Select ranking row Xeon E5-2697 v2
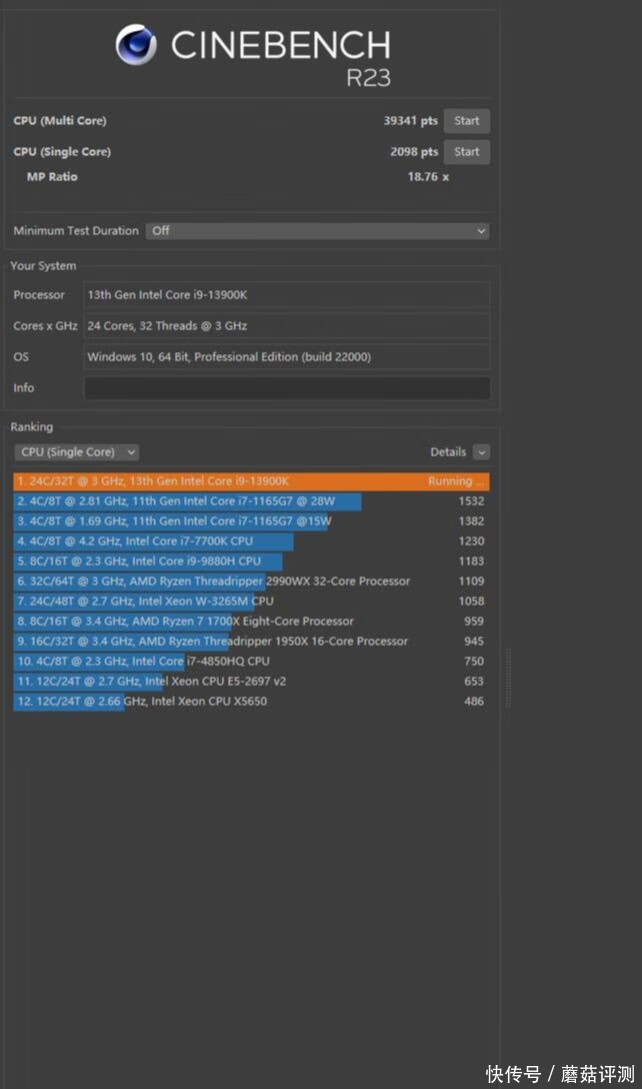This screenshot has width=642, height=1089. pyautogui.click(x=251, y=681)
